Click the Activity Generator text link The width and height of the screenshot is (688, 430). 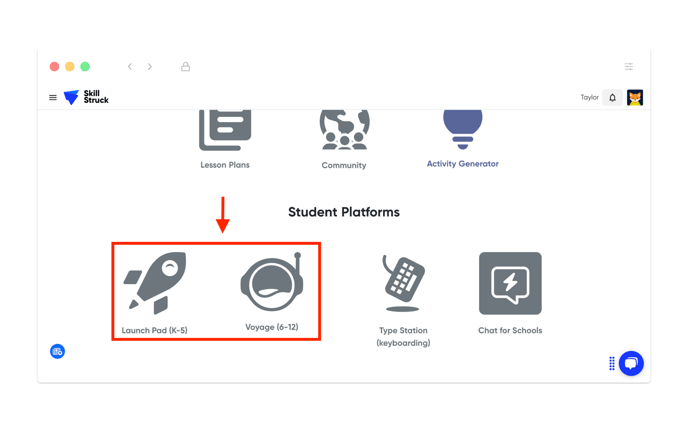(x=462, y=164)
